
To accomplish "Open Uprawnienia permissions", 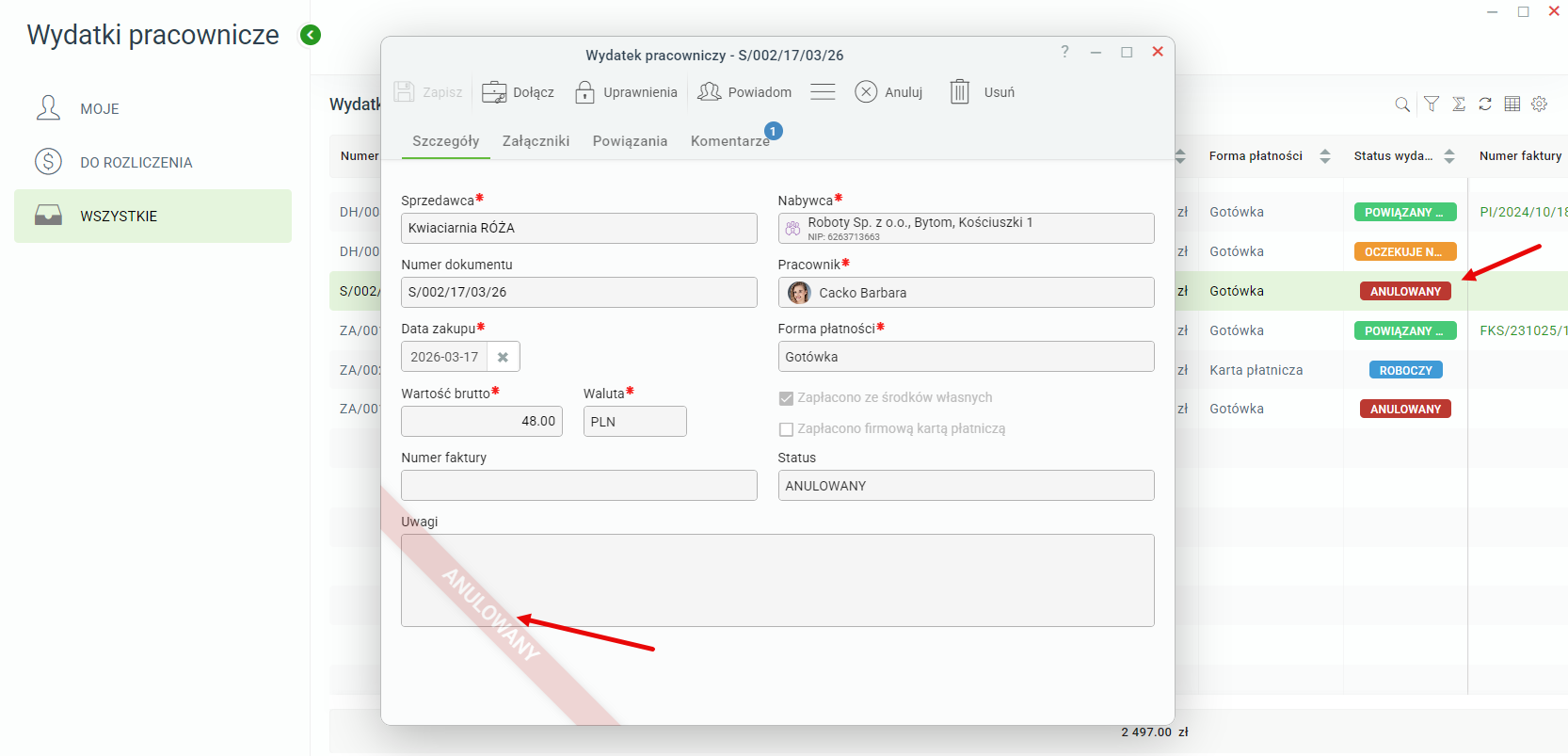I will point(626,92).
